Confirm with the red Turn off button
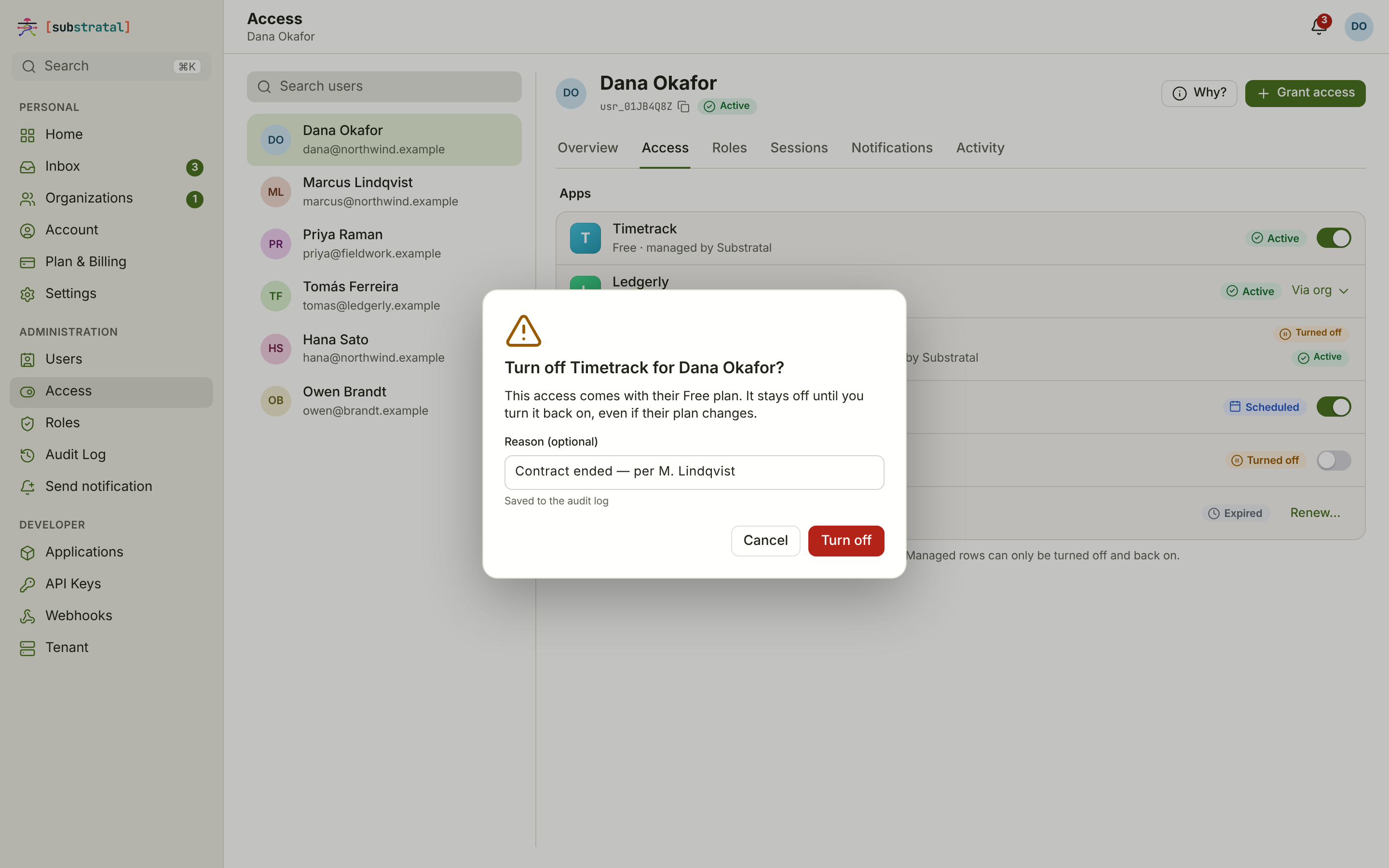Viewport: 1389px width, 868px height. click(x=845, y=541)
